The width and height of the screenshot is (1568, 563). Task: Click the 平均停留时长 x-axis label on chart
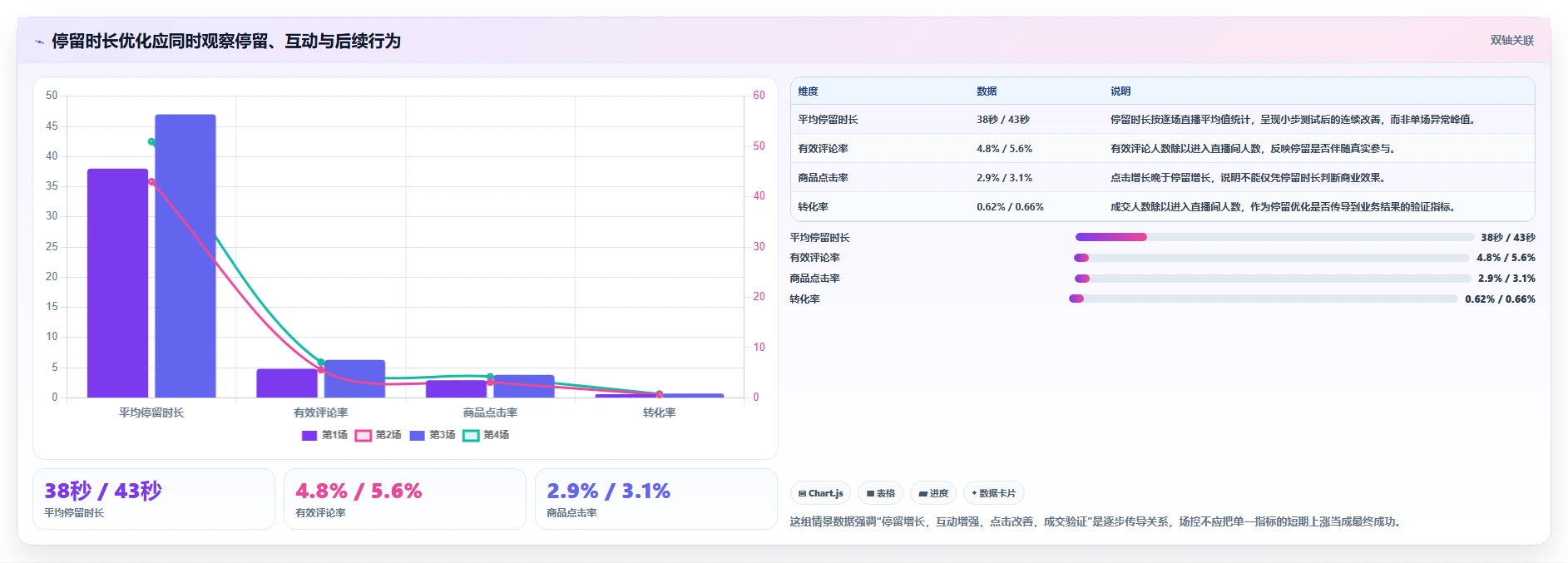151,412
